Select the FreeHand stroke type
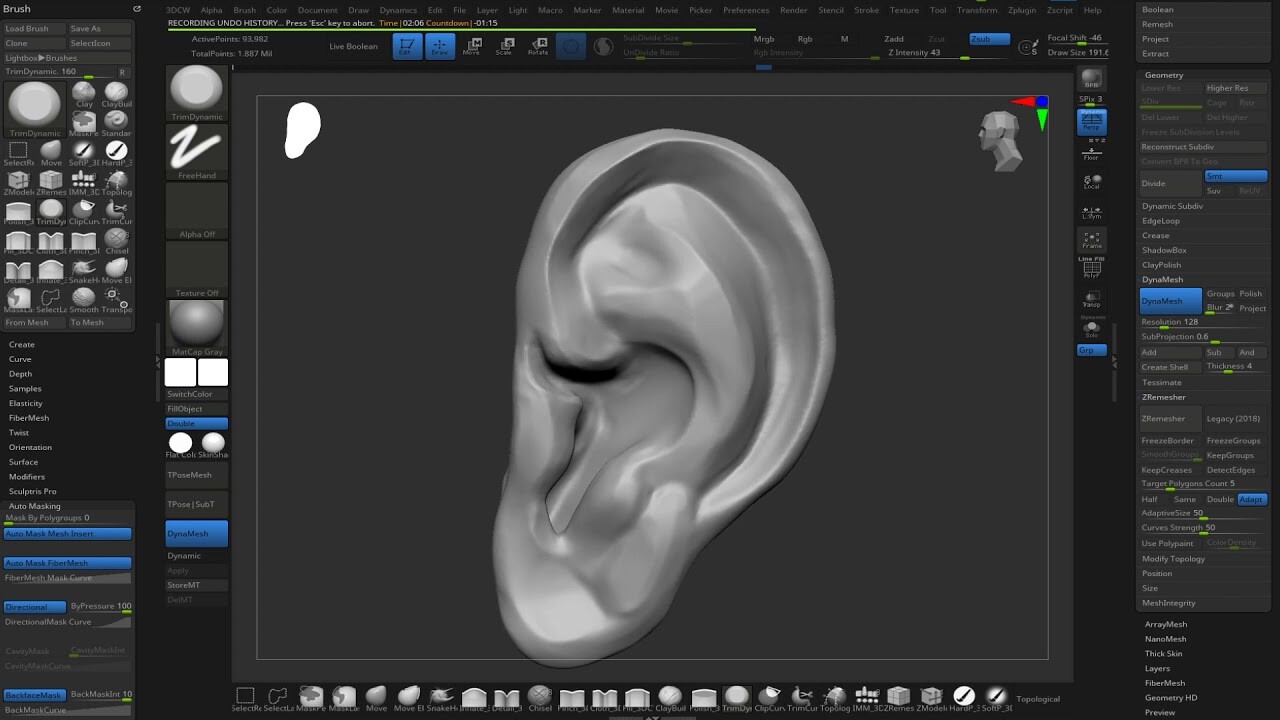 pyautogui.click(x=196, y=150)
